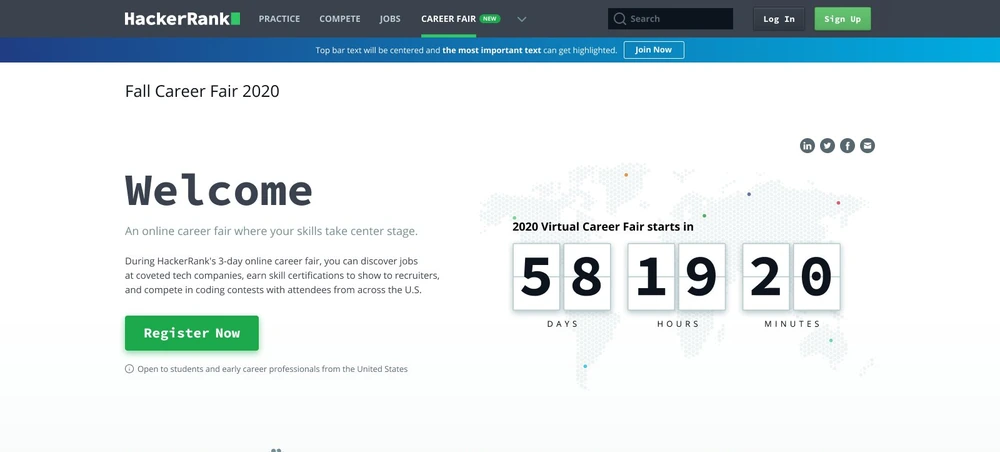The height and width of the screenshot is (452, 1000).
Task: Click the 'Fall Career Fair 2020' heading
Action: tap(202, 91)
